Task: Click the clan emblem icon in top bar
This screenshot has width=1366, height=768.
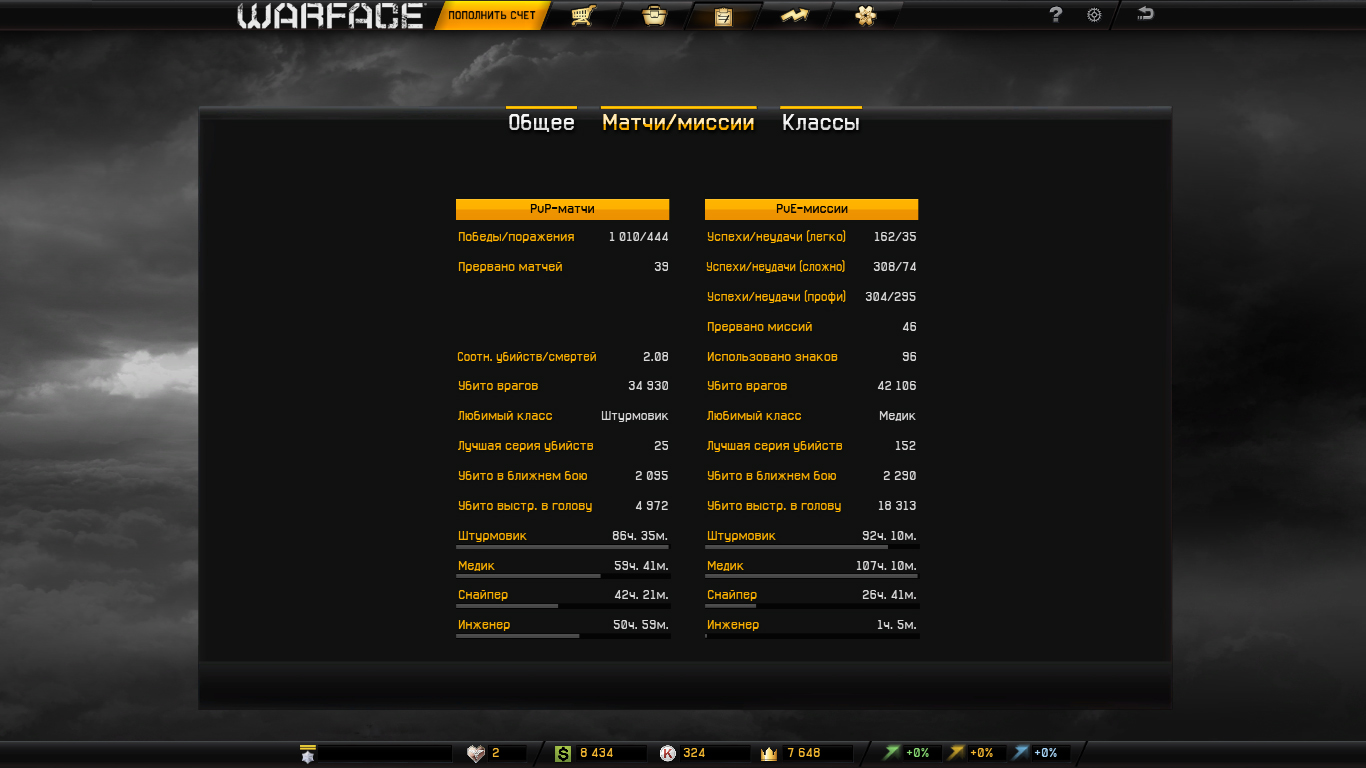Action: tap(865, 16)
